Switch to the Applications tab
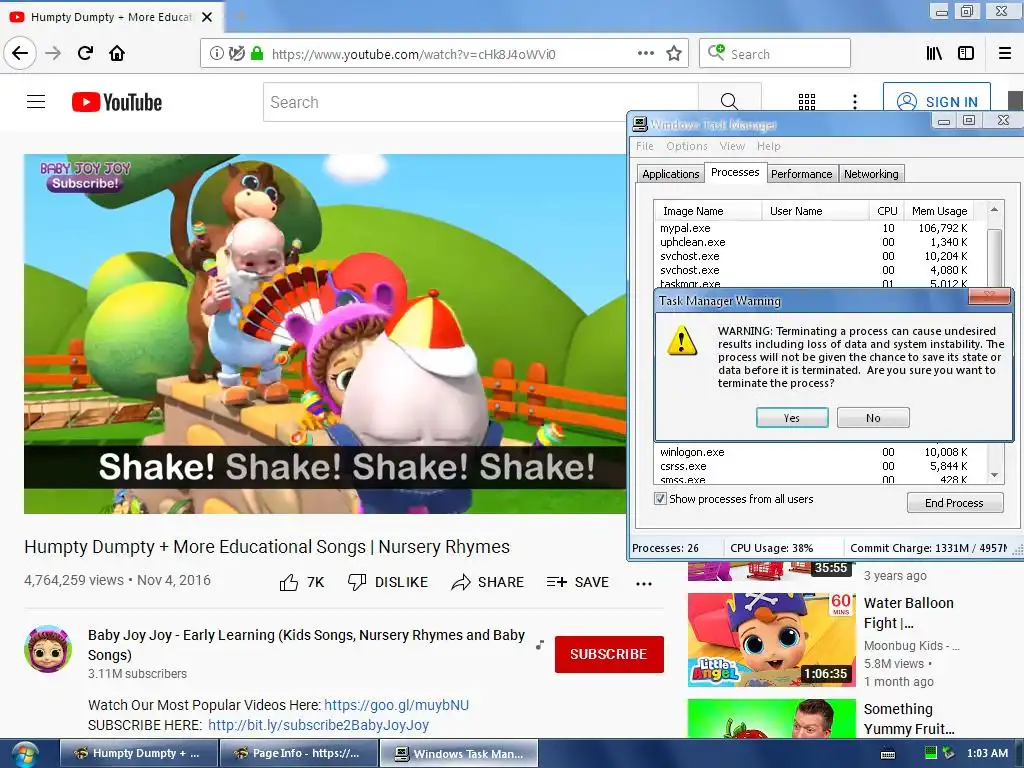1024x768 pixels. click(671, 174)
